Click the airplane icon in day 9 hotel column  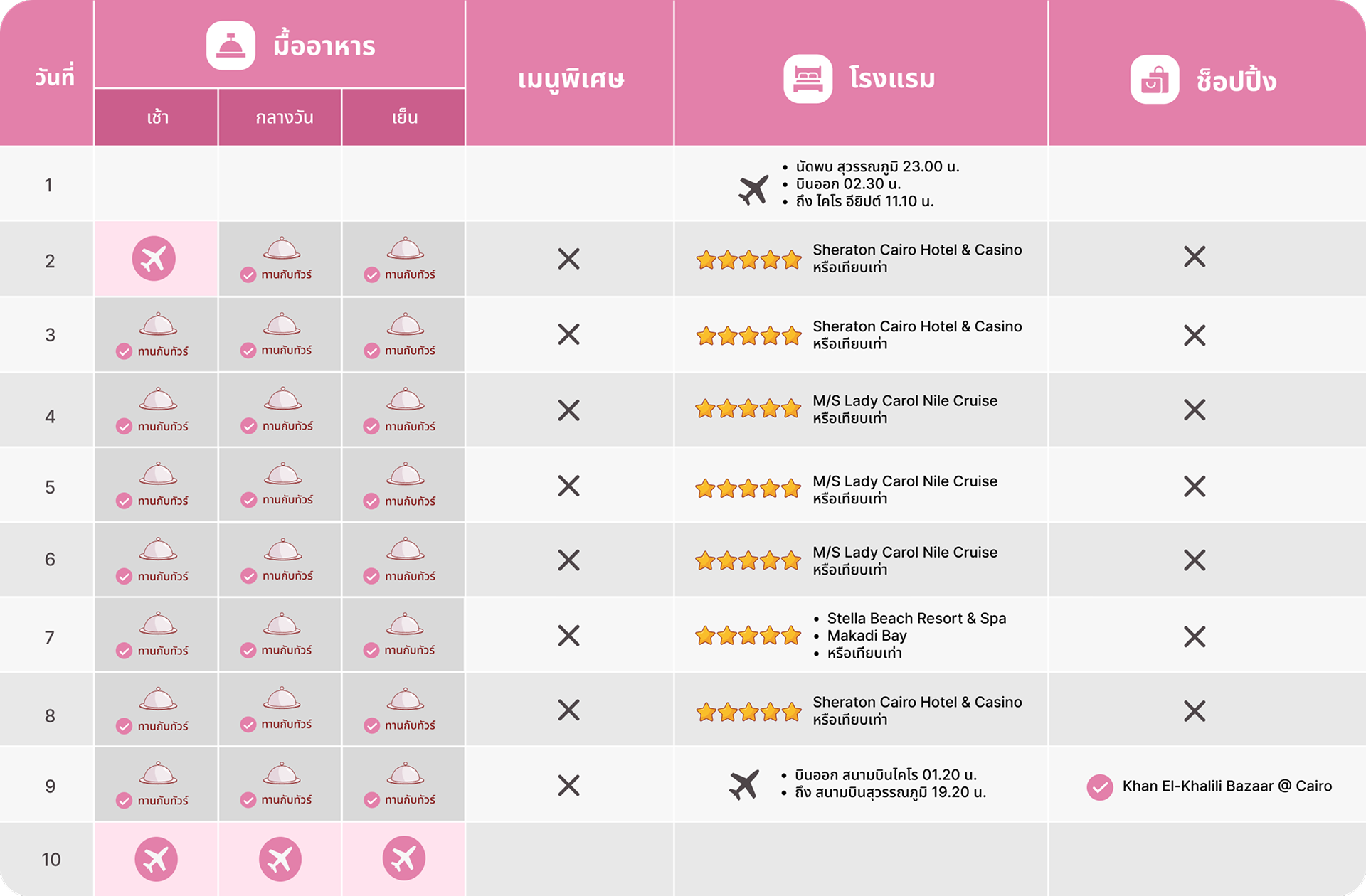[x=744, y=784]
